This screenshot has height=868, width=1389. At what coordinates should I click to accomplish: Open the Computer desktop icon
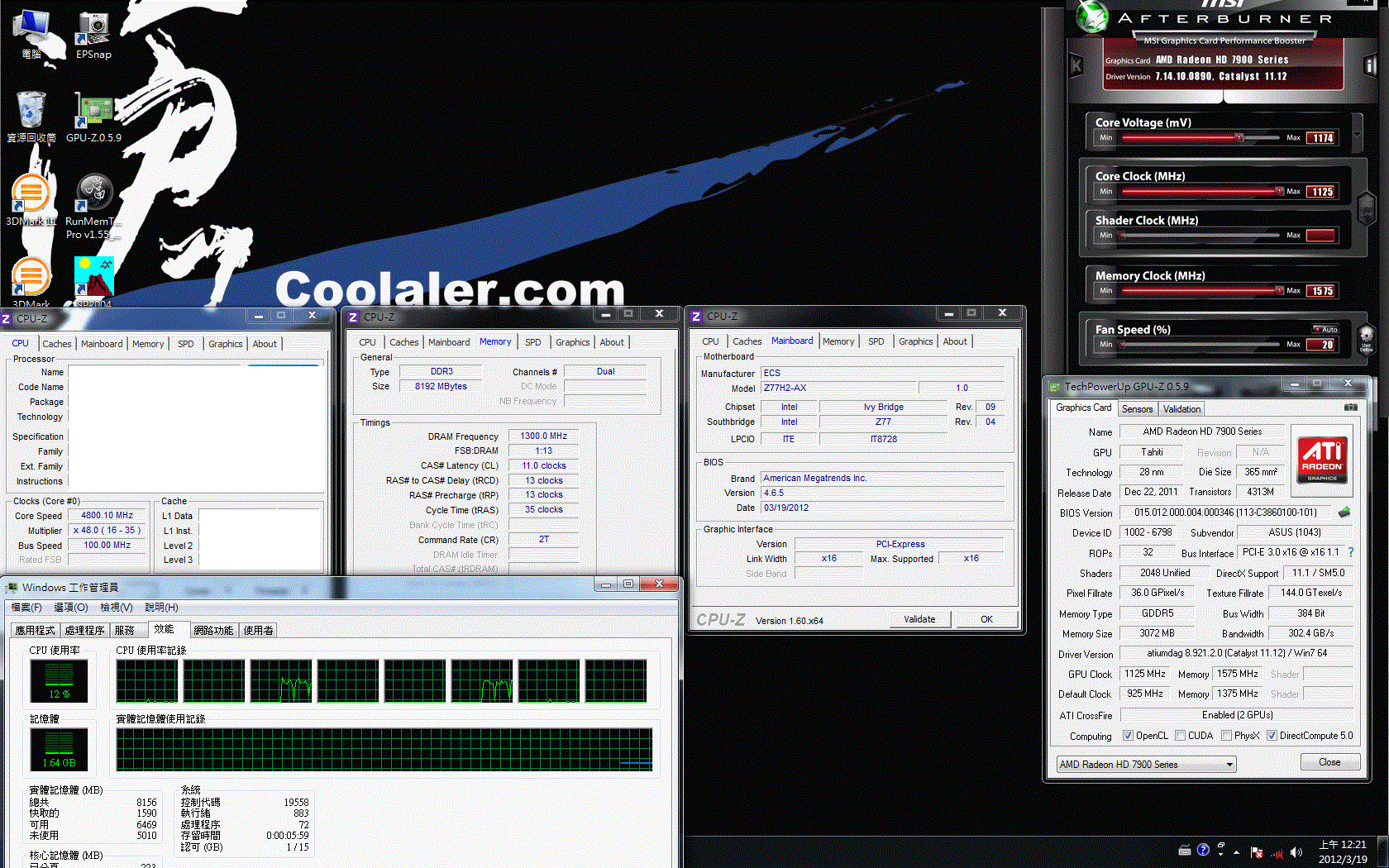click(x=31, y=36)
